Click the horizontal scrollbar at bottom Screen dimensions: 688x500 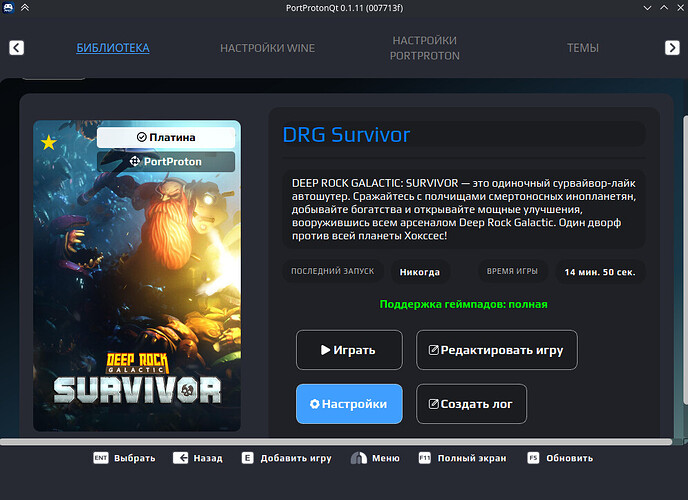(336, 442)
